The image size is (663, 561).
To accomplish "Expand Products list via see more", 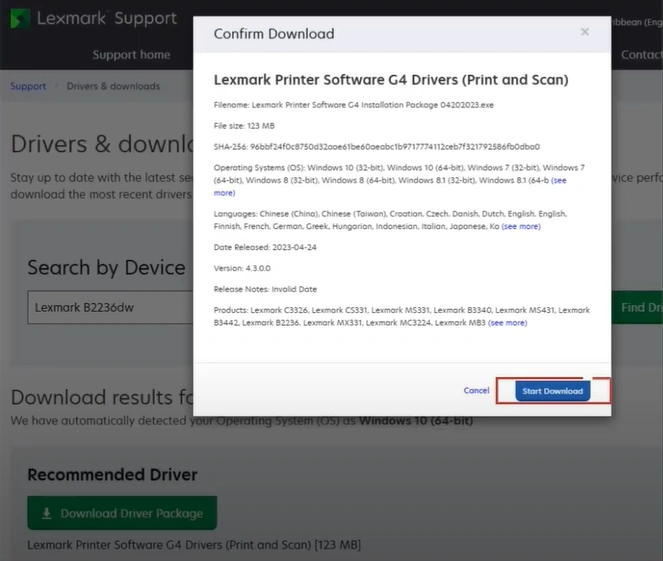I will coord(507,323).
